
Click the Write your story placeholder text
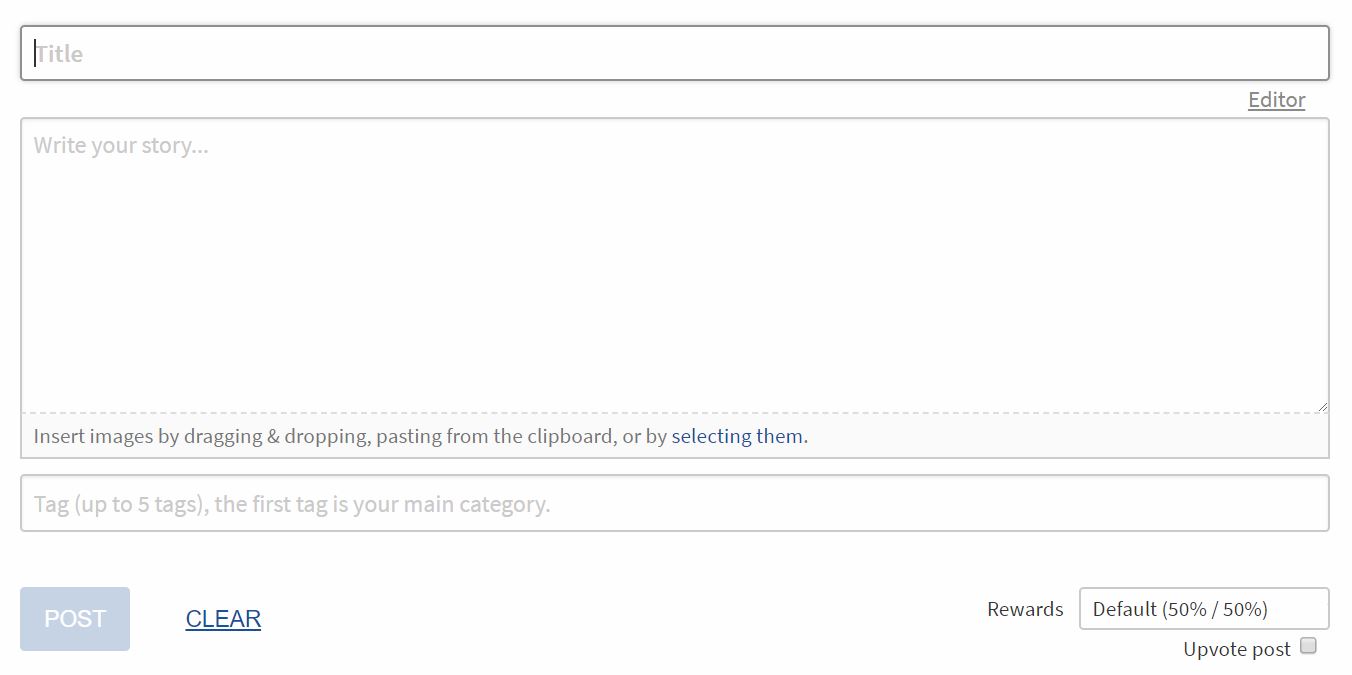coord(121,146)
